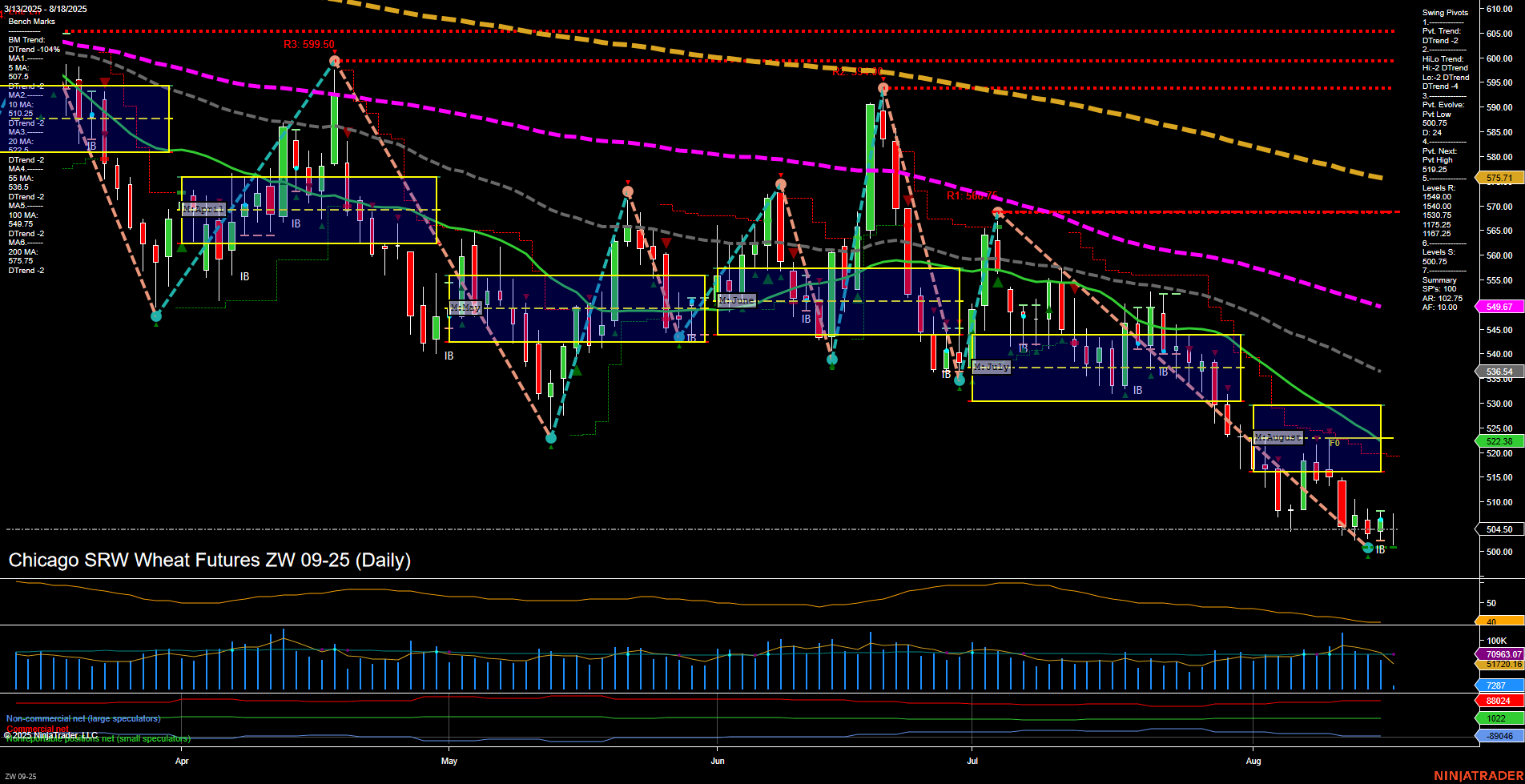Click the R3: 599.50 swing pivot marker

point(308,46)
